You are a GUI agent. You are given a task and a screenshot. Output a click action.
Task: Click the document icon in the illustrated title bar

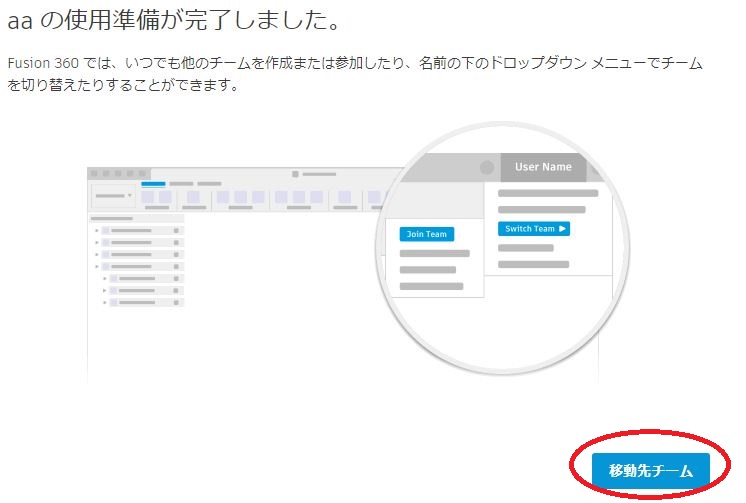(x=295, y=174)
